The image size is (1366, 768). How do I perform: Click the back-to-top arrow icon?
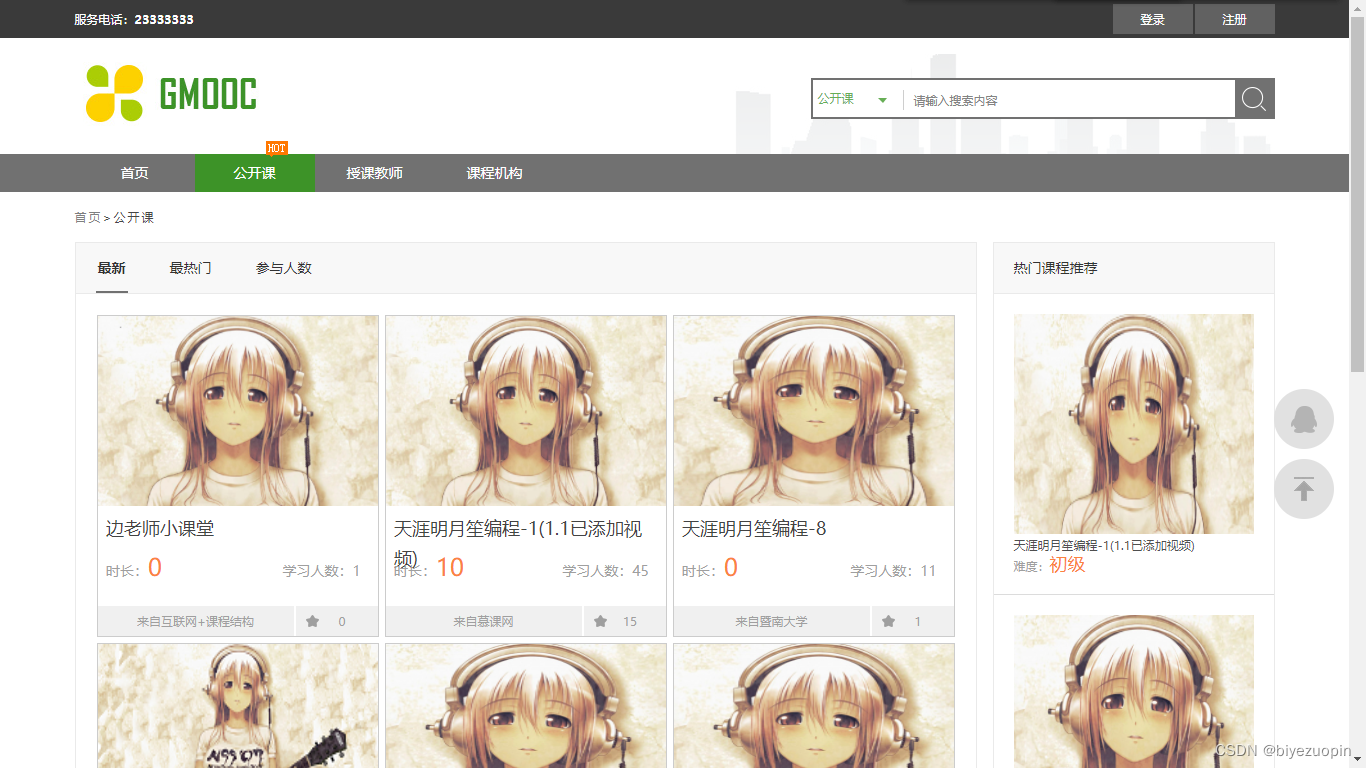1303,489
